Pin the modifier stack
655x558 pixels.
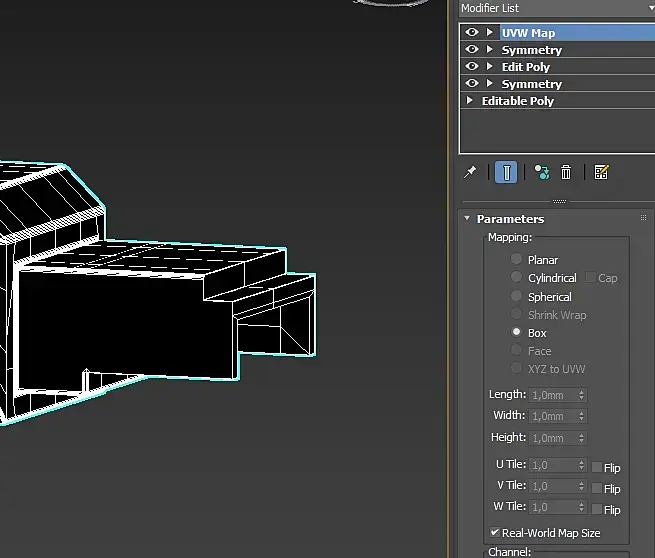tap(470, 172)
